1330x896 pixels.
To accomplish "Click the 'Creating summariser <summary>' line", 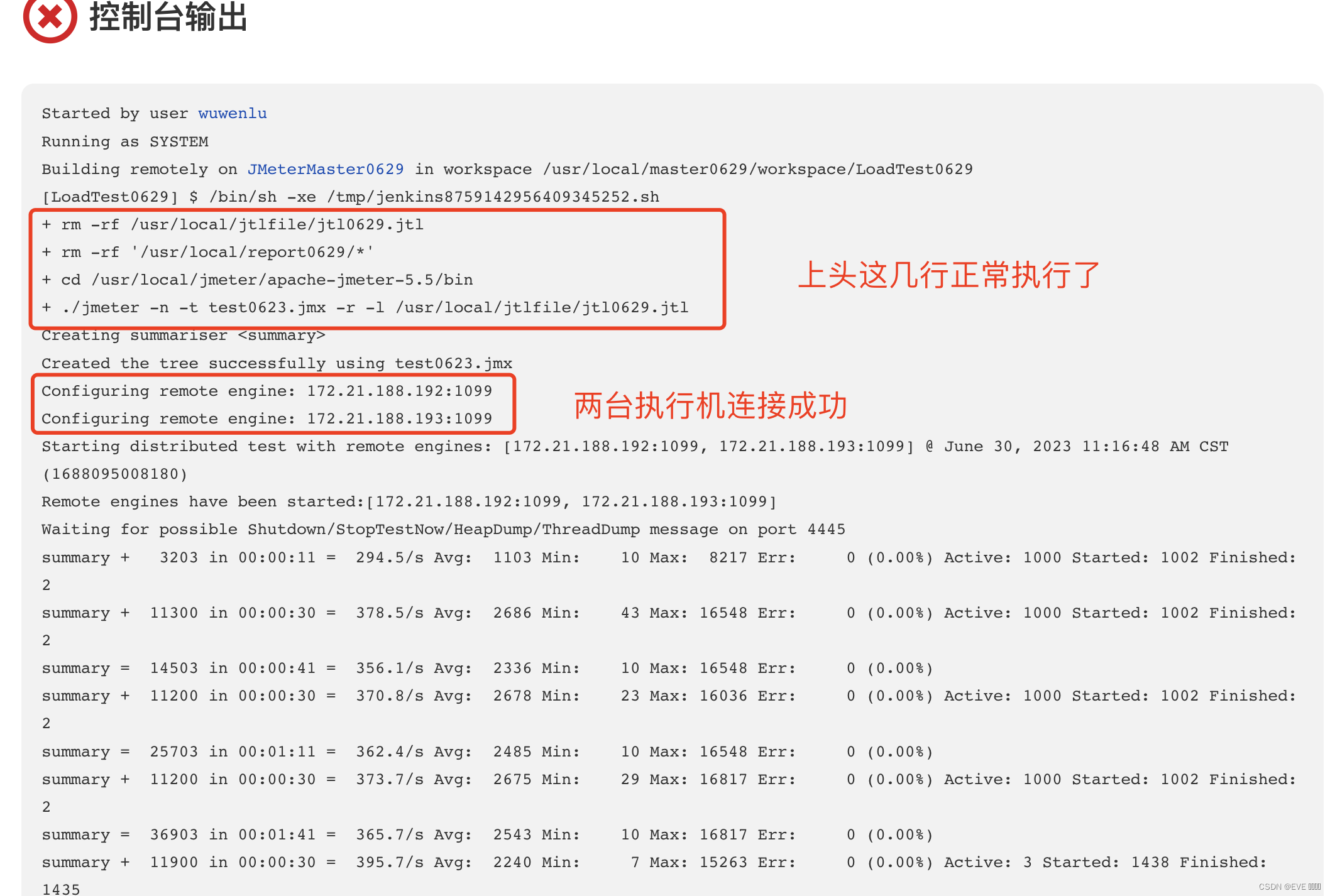I will pos(184,336).
